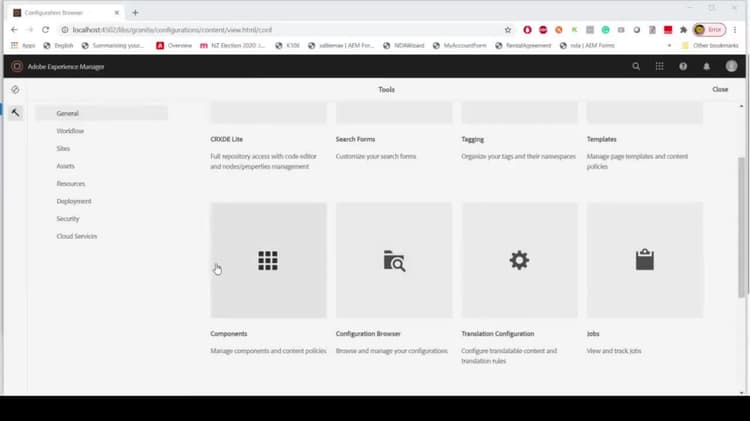Click 'Manage components and content policies' text
Image resolution: width=750 pixels, height=421 pixels.
[x=268, y=351]
